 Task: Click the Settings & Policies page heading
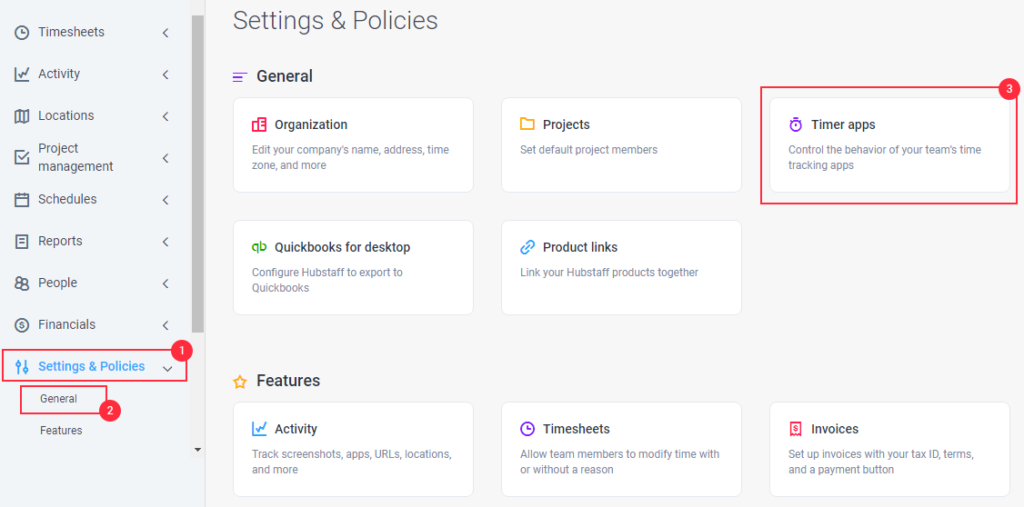pyautogui.click(x=335, y=20)
